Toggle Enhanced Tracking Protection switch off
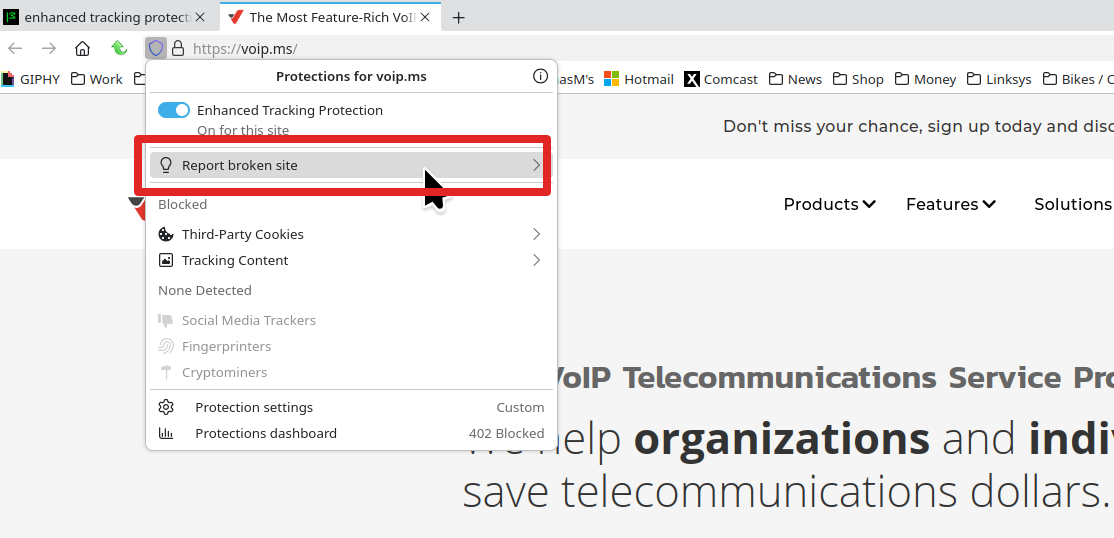The width and height of the screenshot is (1114, 538). click(174, 110)
